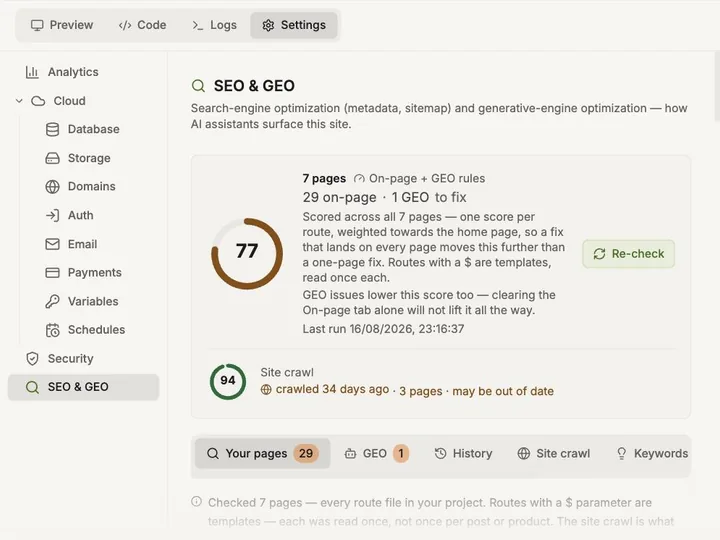Screen dimensions: 720x540
Task: Open the Auth settings
Action: pyautogui.click(x=80, y=215)
